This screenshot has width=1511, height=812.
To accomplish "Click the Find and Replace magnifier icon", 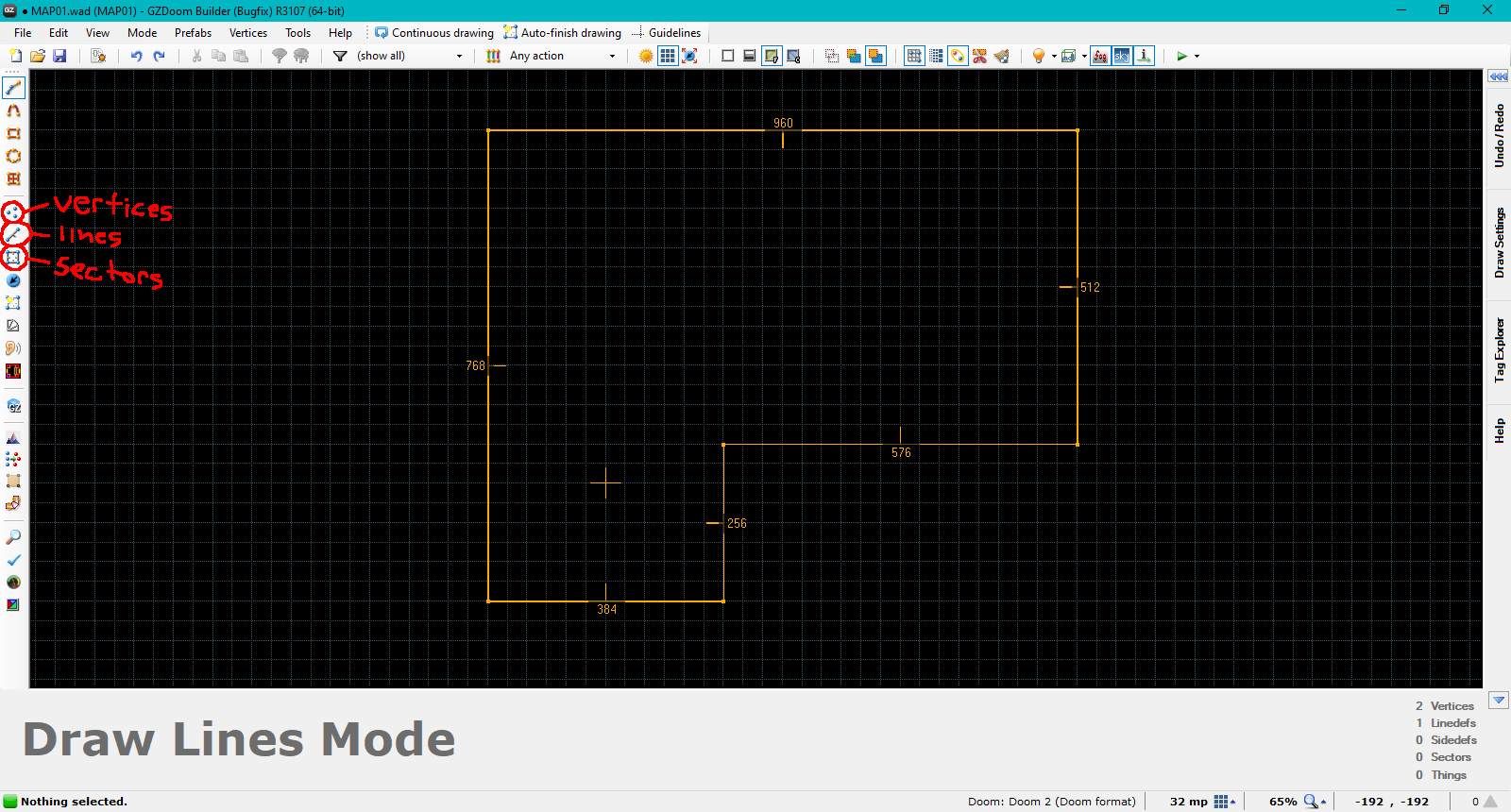I will (13, 536).
